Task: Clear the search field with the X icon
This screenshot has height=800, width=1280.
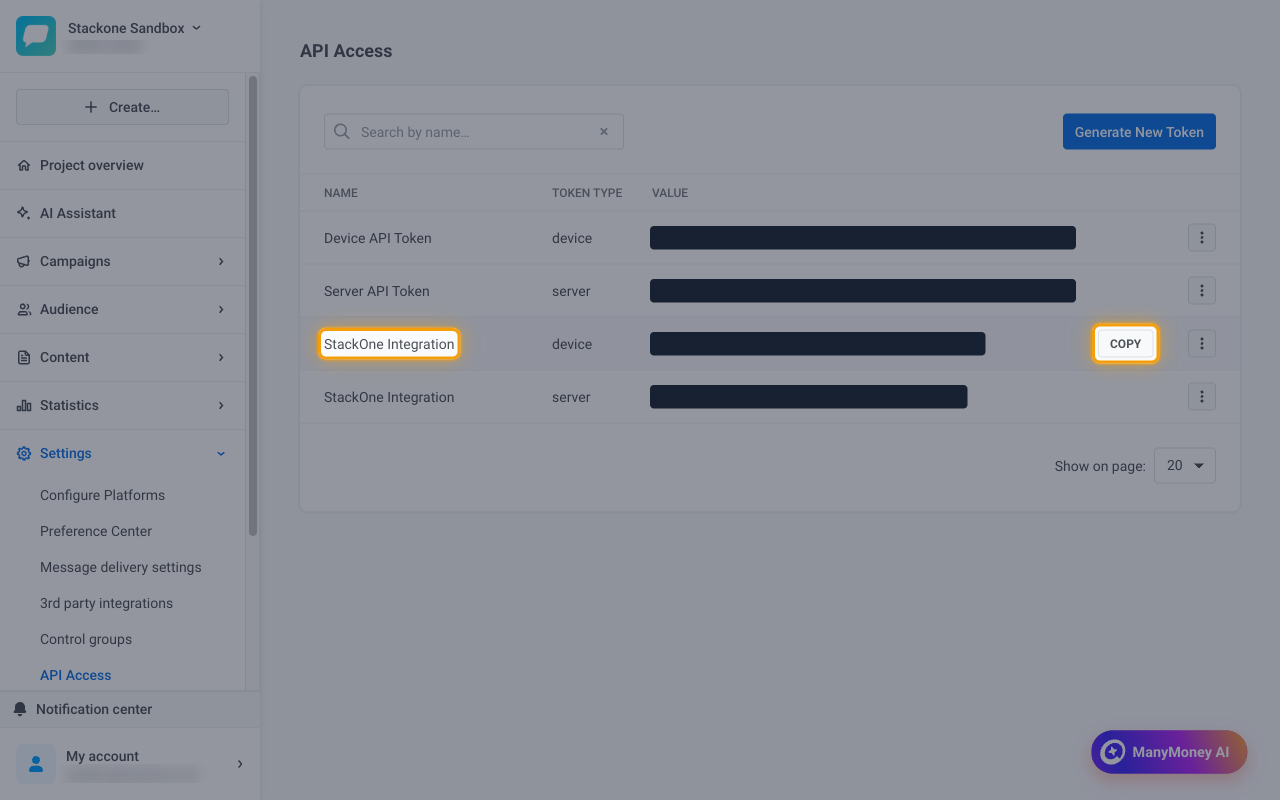Action: 604,132
